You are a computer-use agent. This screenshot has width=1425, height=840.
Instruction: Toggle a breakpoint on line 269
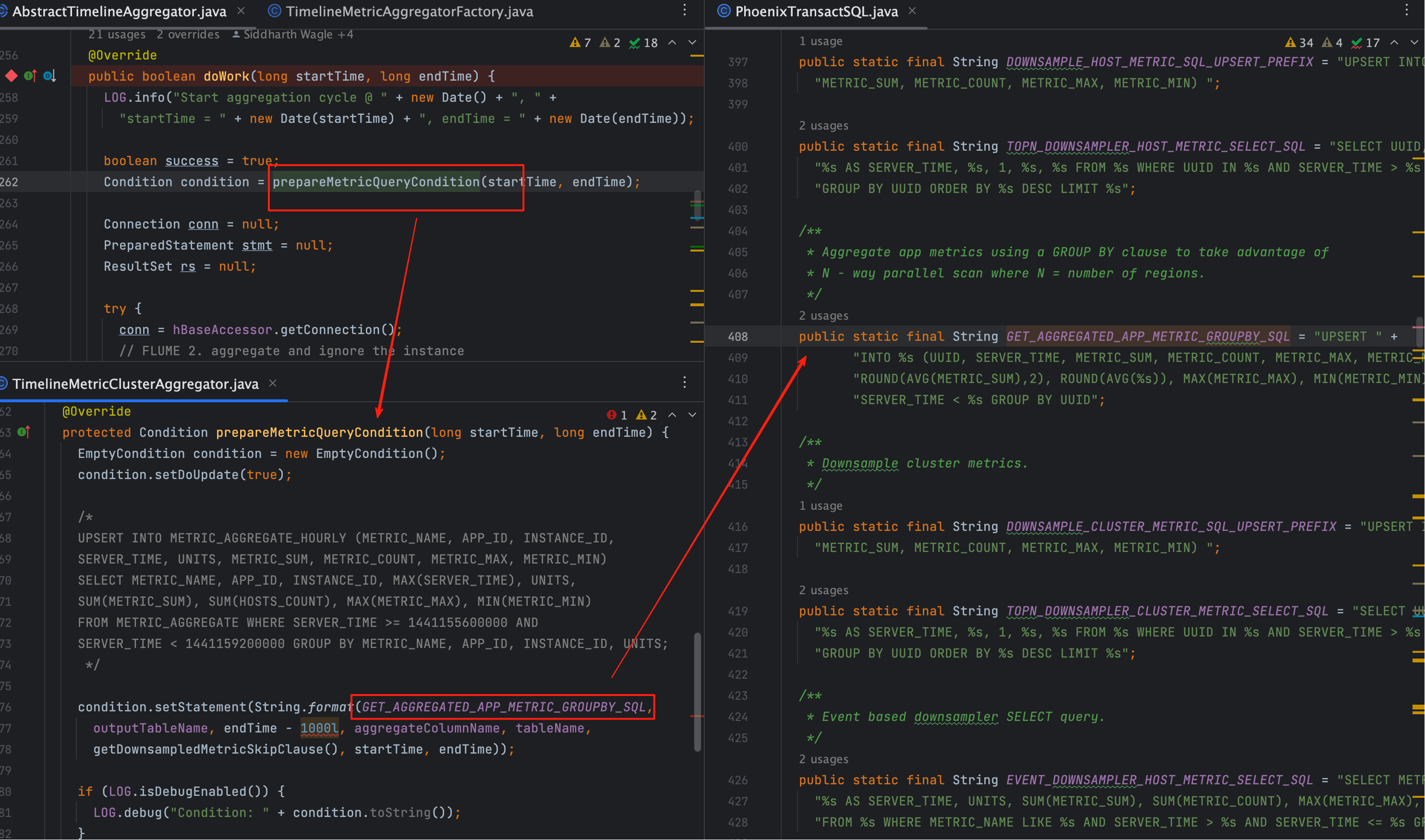[x=10, y=330]
